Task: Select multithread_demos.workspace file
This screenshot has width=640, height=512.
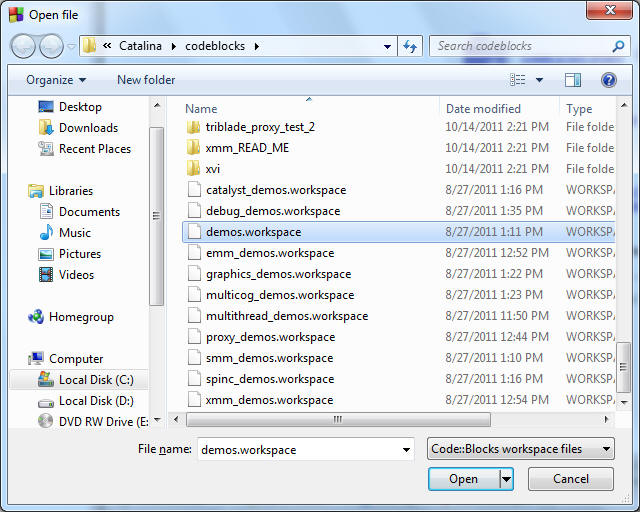Action: pos(287,316)
